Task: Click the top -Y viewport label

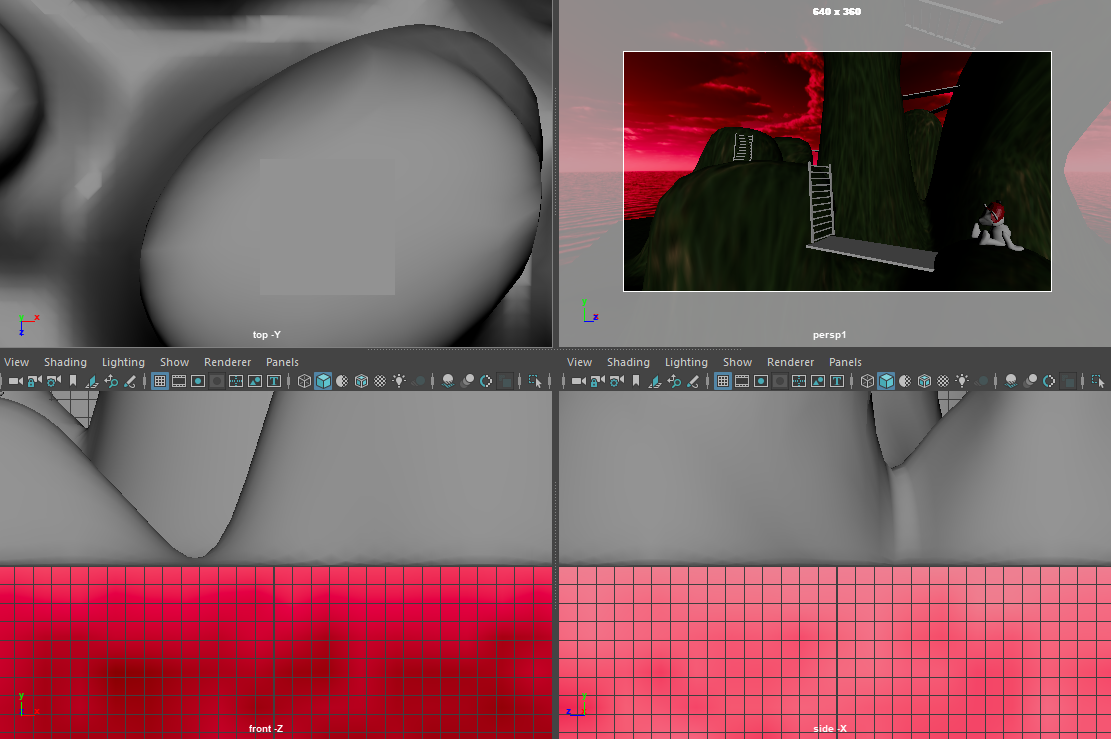Action: click(x=266, y=334)
